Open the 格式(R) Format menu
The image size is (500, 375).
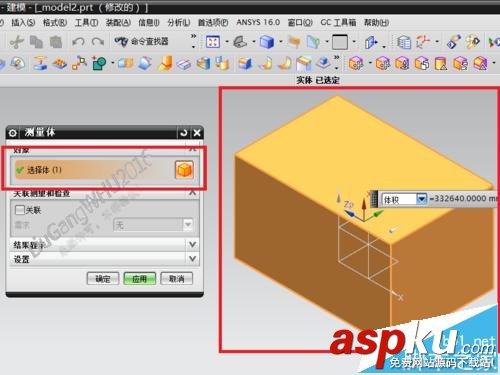pos(55,23)
